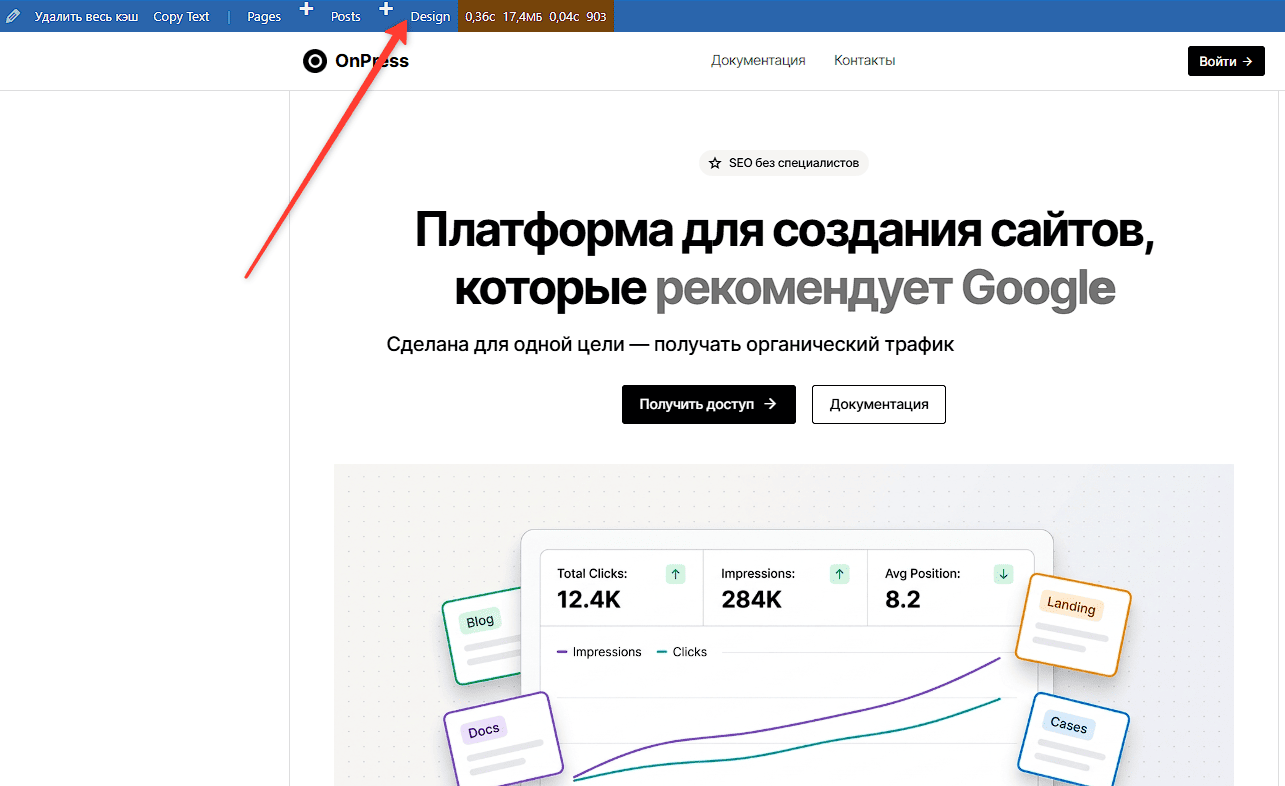Click the 12.4K Total Clicks value

pyautogui.click(x=589, y=600)
